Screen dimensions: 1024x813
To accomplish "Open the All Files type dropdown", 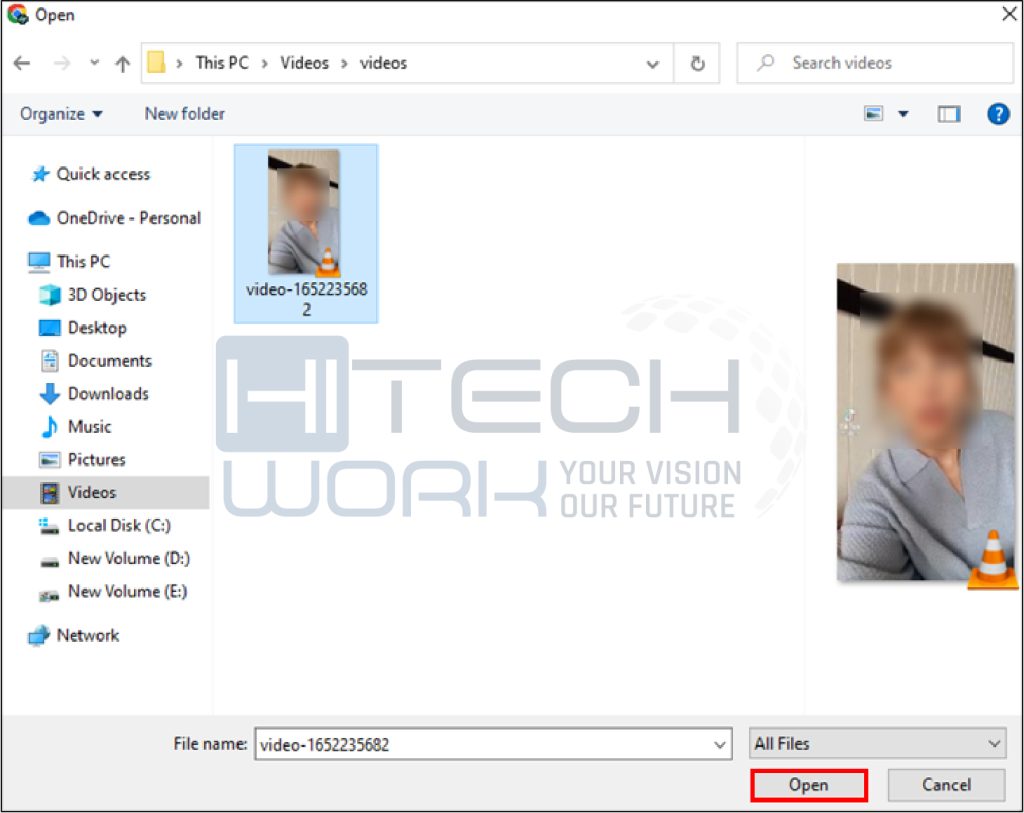I will click(877, 743).
